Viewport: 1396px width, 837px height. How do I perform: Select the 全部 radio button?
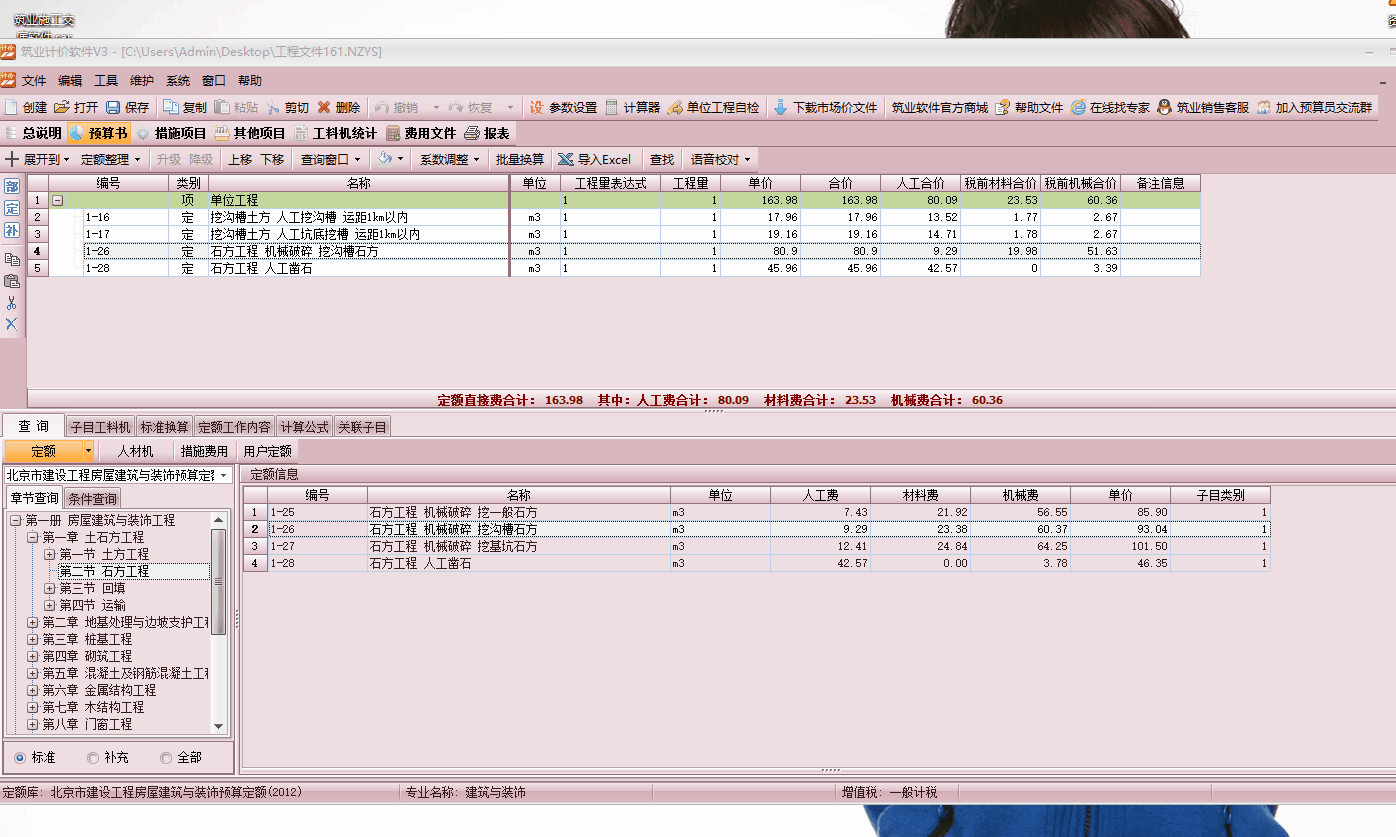[166, 758]
